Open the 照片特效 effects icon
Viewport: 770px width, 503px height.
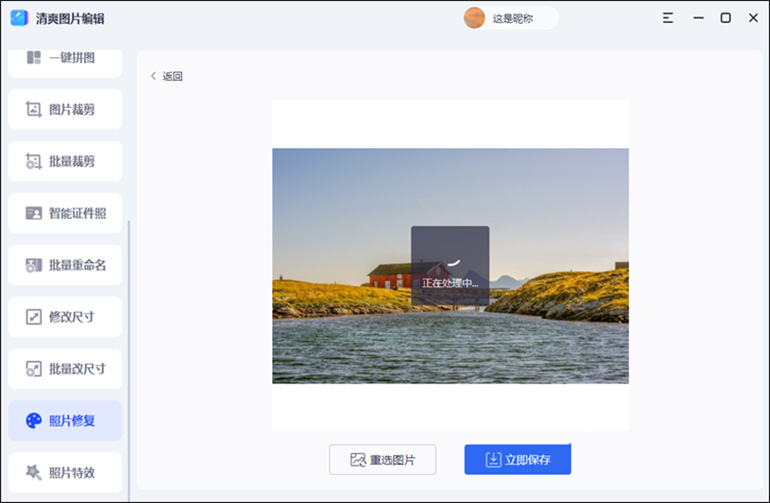click(33, 472)
